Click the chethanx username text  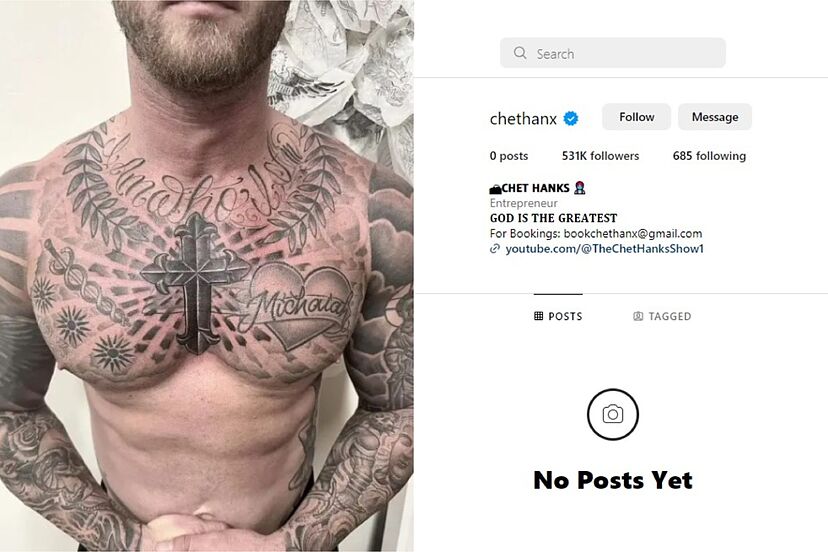click(x=523, y=119)
